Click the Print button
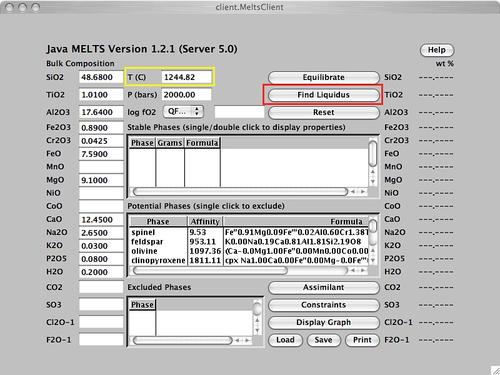Image resolution: width=500 pixels, height=375 pixels. pyautogui.click(x=362, y=340)
